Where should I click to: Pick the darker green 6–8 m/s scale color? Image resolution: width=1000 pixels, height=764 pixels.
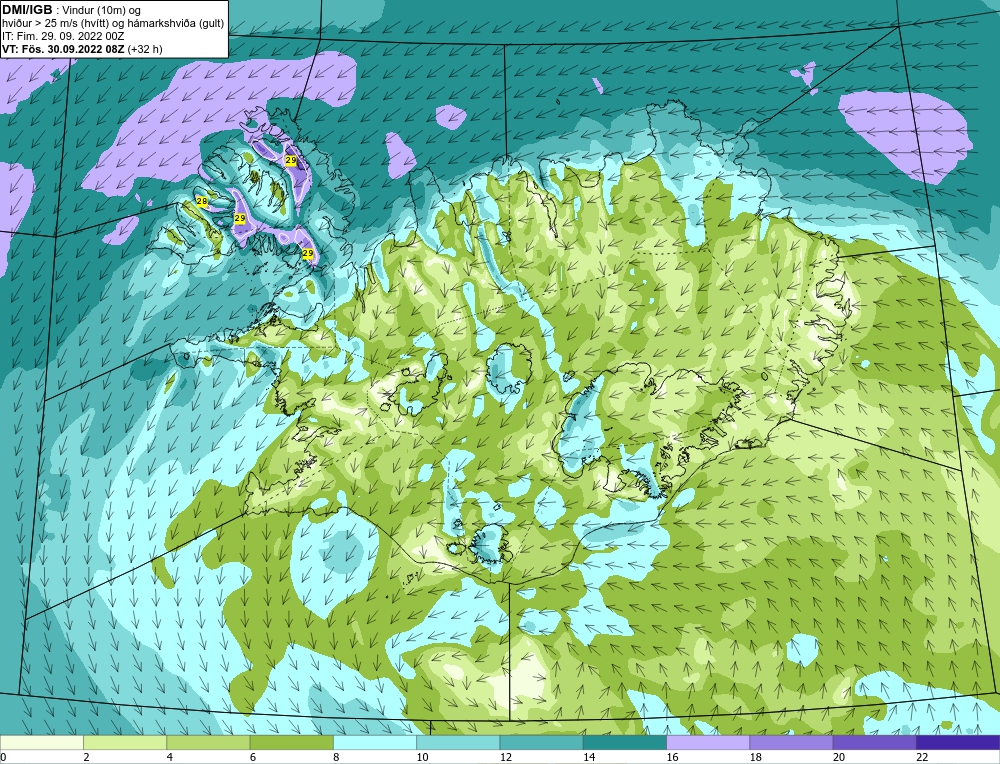point(291,742)
